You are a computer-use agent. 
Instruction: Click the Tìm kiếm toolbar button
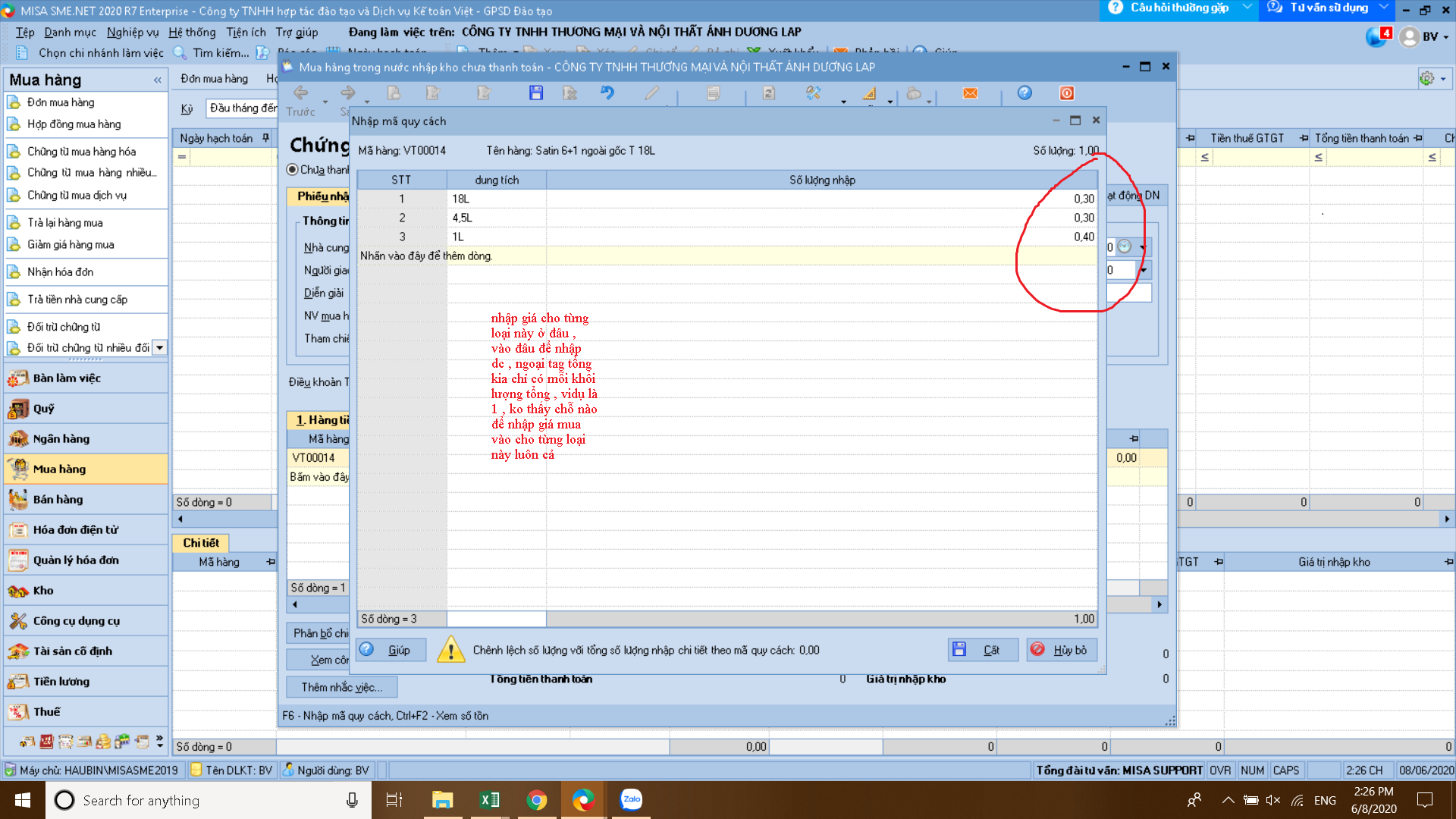tap(212, 53)
